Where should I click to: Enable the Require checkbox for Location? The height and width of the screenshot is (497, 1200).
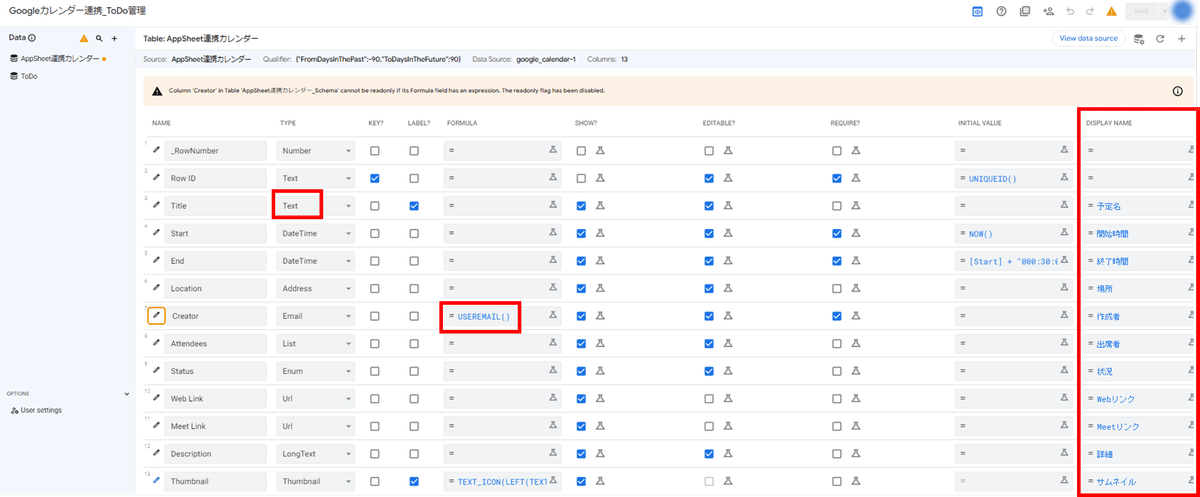tap(837, 288)
